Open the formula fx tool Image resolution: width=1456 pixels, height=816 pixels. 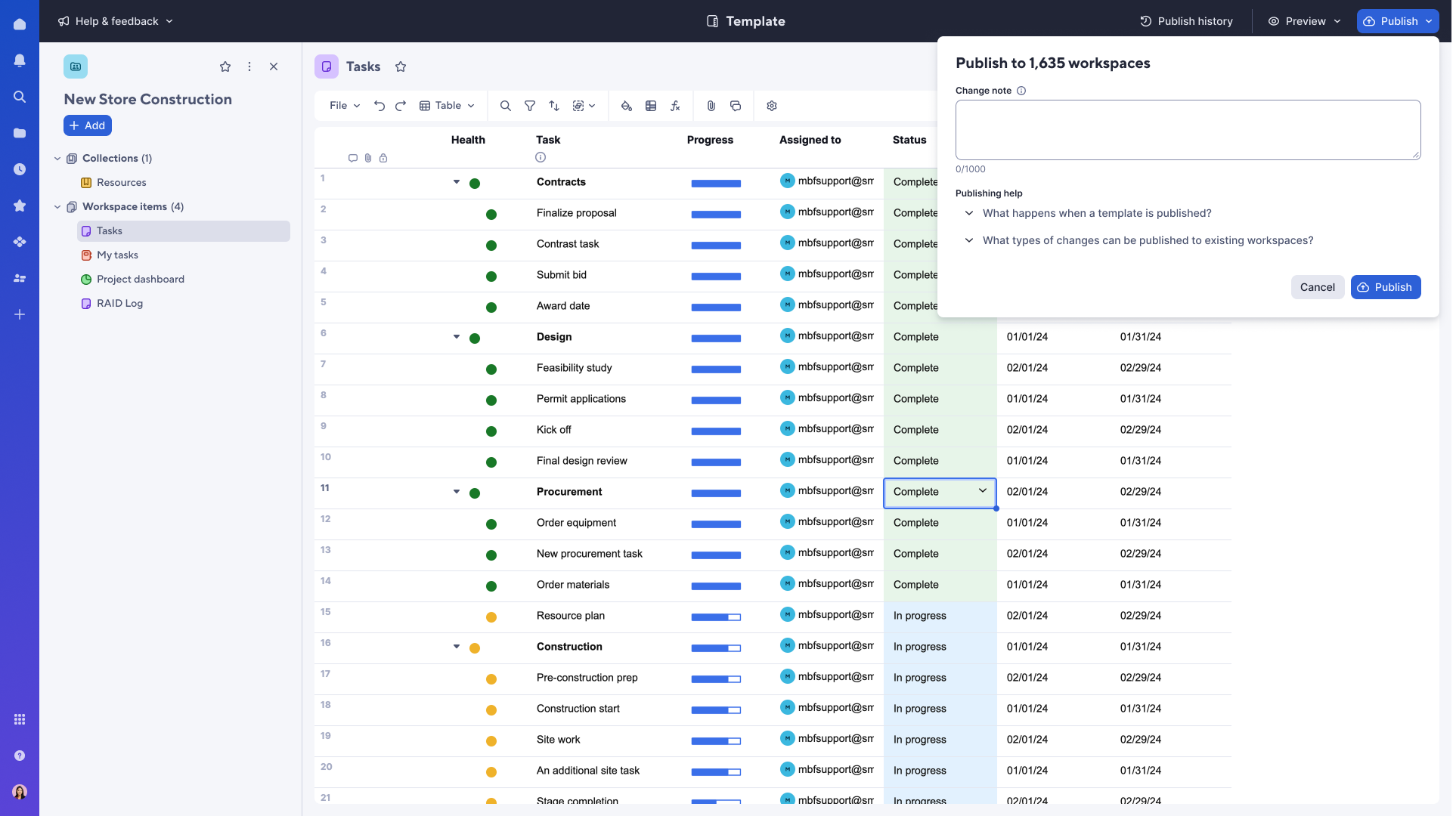pos(675,106)
